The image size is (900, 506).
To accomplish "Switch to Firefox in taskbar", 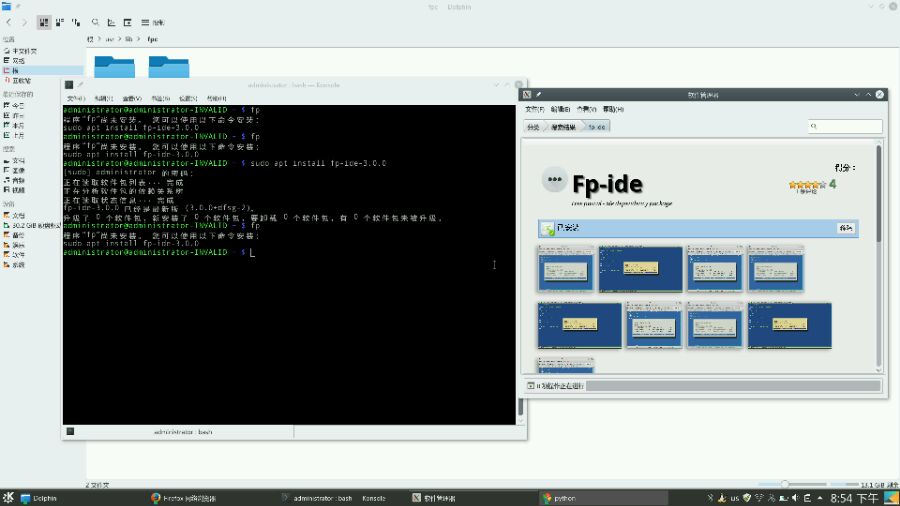I will (184, 498).
